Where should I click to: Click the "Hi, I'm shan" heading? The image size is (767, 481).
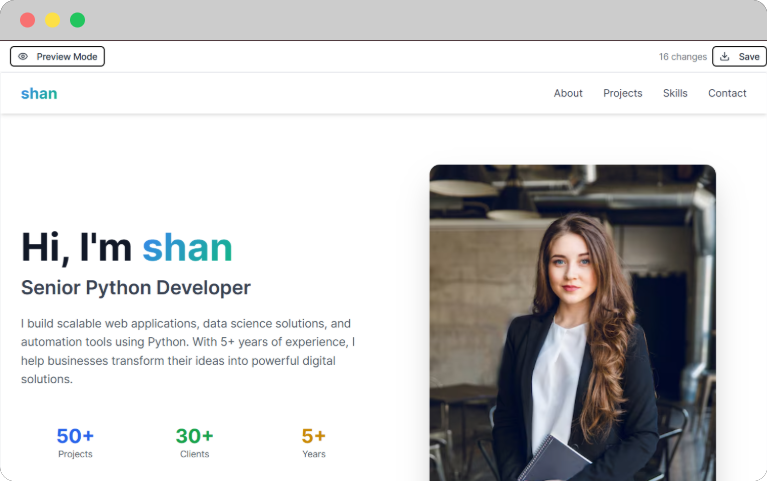(x=127, y=247)
